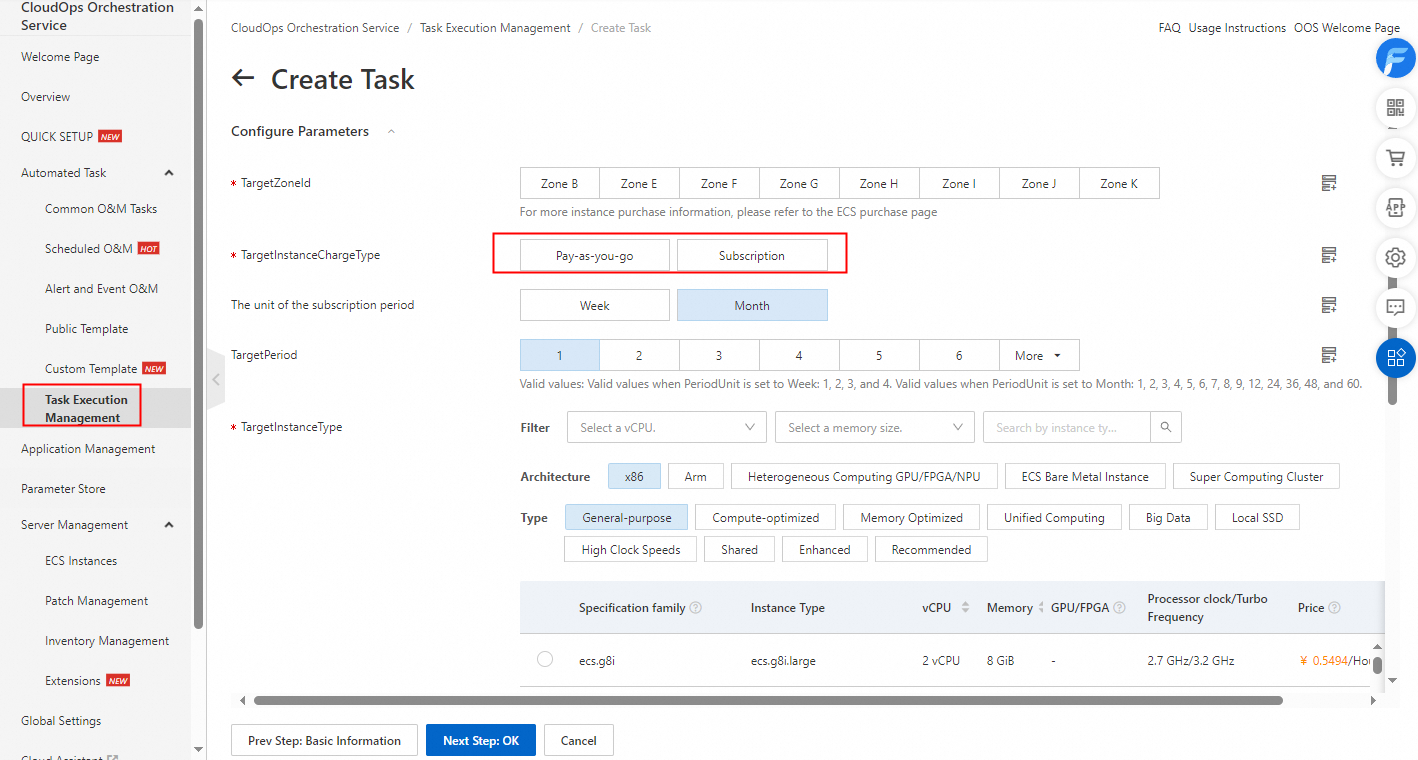Click Task Execution Management breadcrumb
This screenshot has width=1418, height=760.
(x=495, y=28)
